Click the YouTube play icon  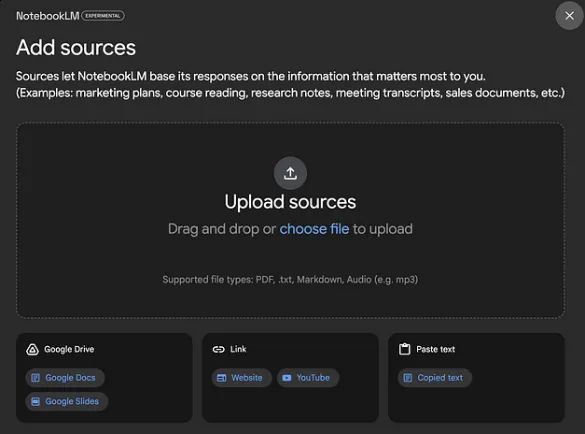coord(287,378)
